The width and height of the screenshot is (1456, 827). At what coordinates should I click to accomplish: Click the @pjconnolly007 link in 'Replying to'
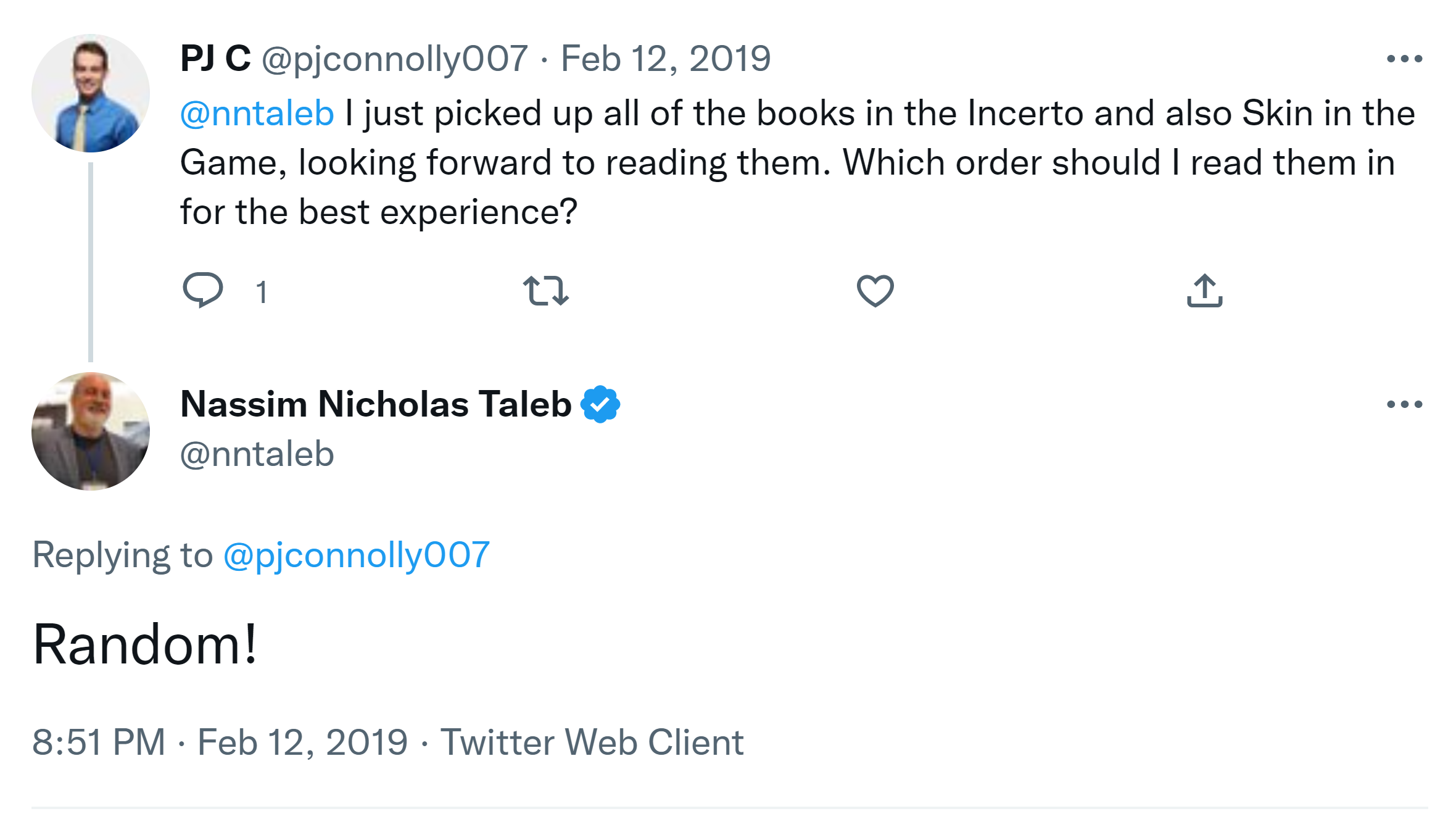356,555
